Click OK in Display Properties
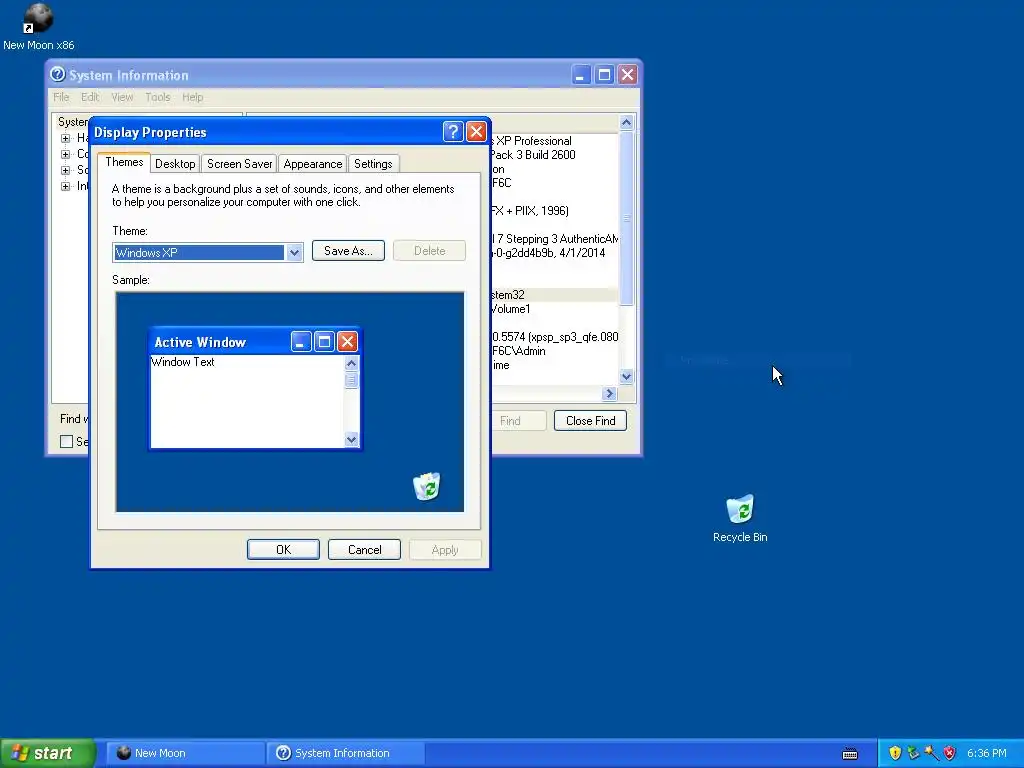Image resolution: width=1024 pixels, height=768 pixels. [283, 550]
